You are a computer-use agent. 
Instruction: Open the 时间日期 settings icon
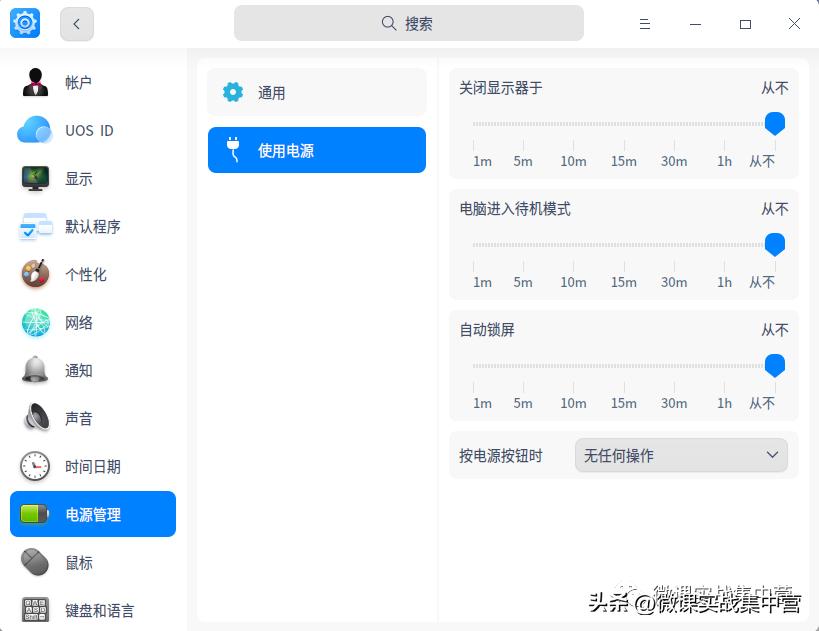tap(36, 466)
